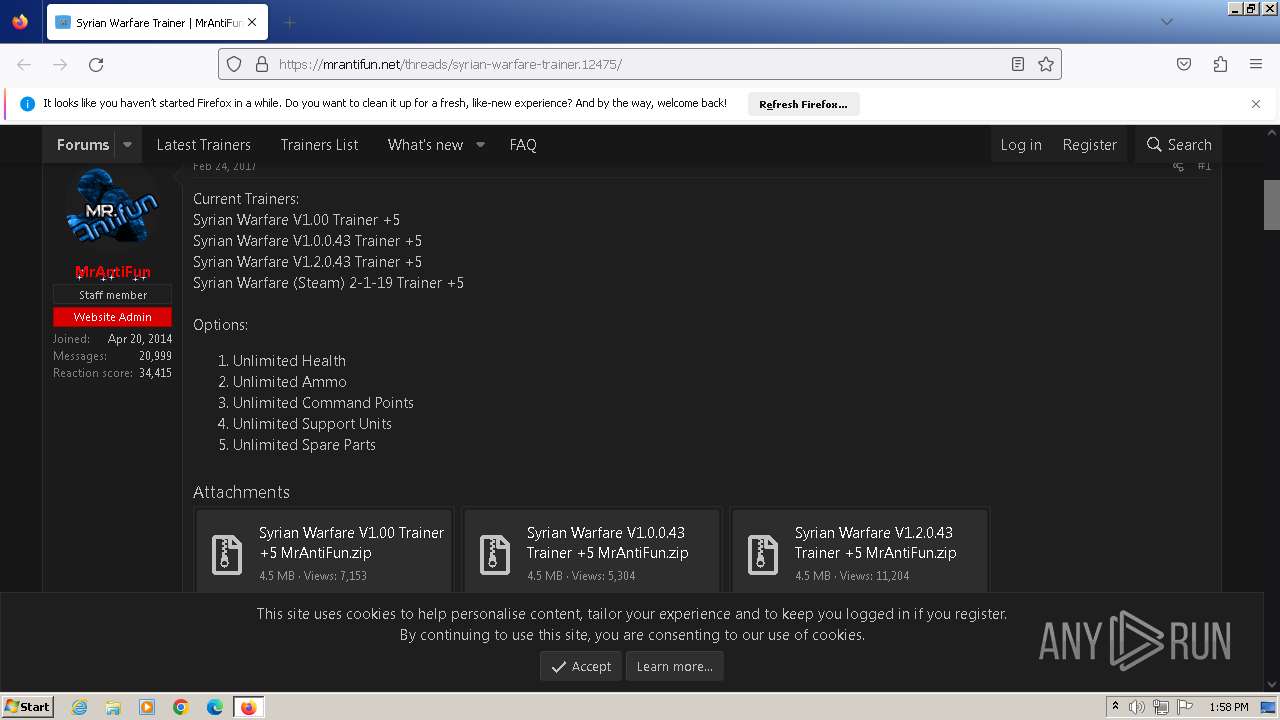Viewport: 1280px width, 720px height.
Task: Open the MrAntiFun username profile link
Action: (x=113, y=272)
